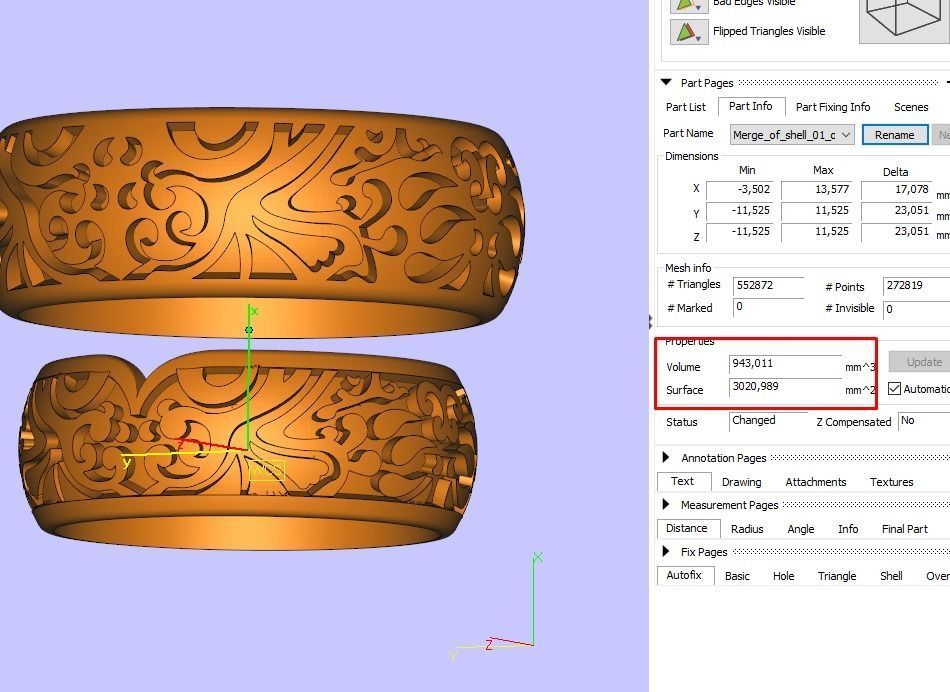
Task: Click the lower ring model in viewport
Action: [248, 450]
